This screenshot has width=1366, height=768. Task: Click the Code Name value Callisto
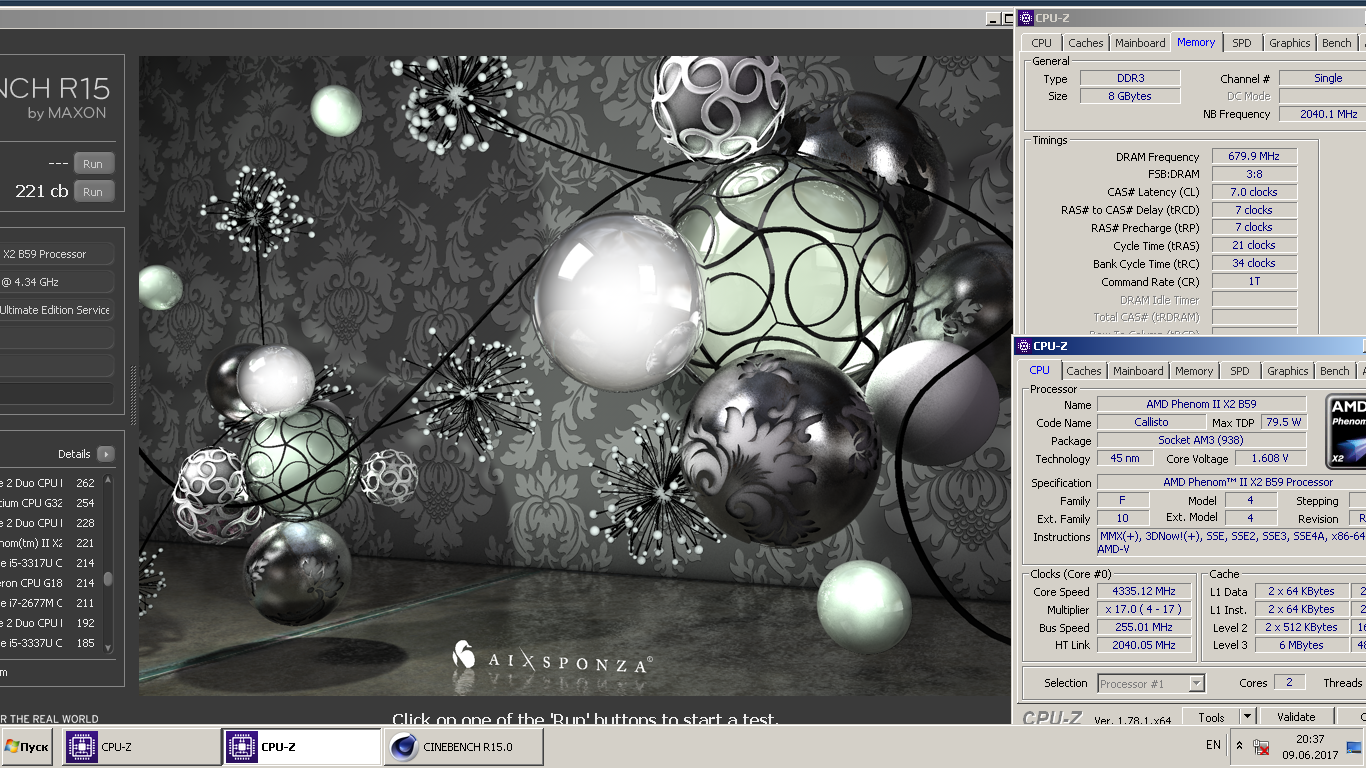pos(1151,422)
